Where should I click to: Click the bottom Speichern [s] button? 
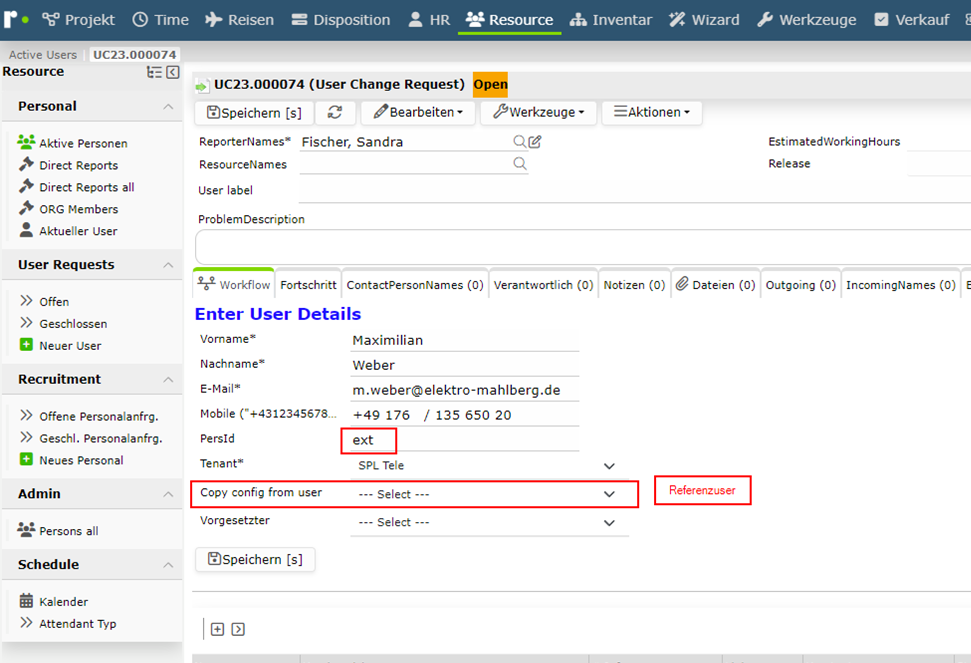tap(255, 559)
